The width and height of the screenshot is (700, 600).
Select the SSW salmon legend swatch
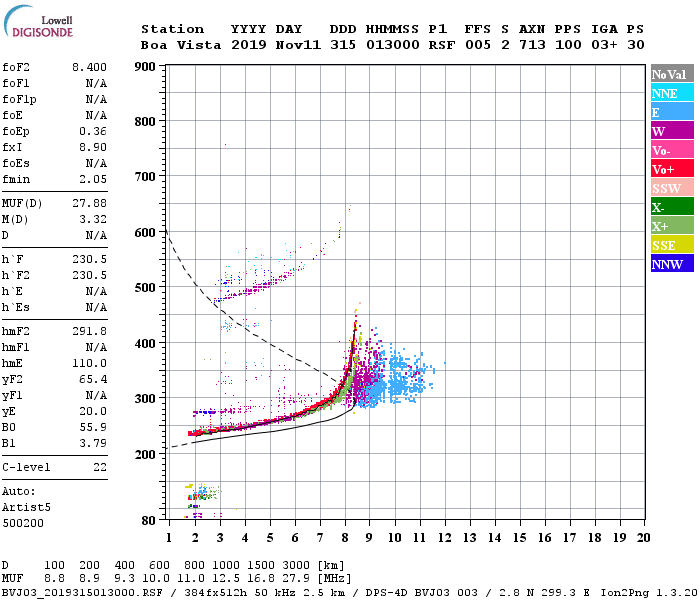pyautogui.click(x=672, y=187)
